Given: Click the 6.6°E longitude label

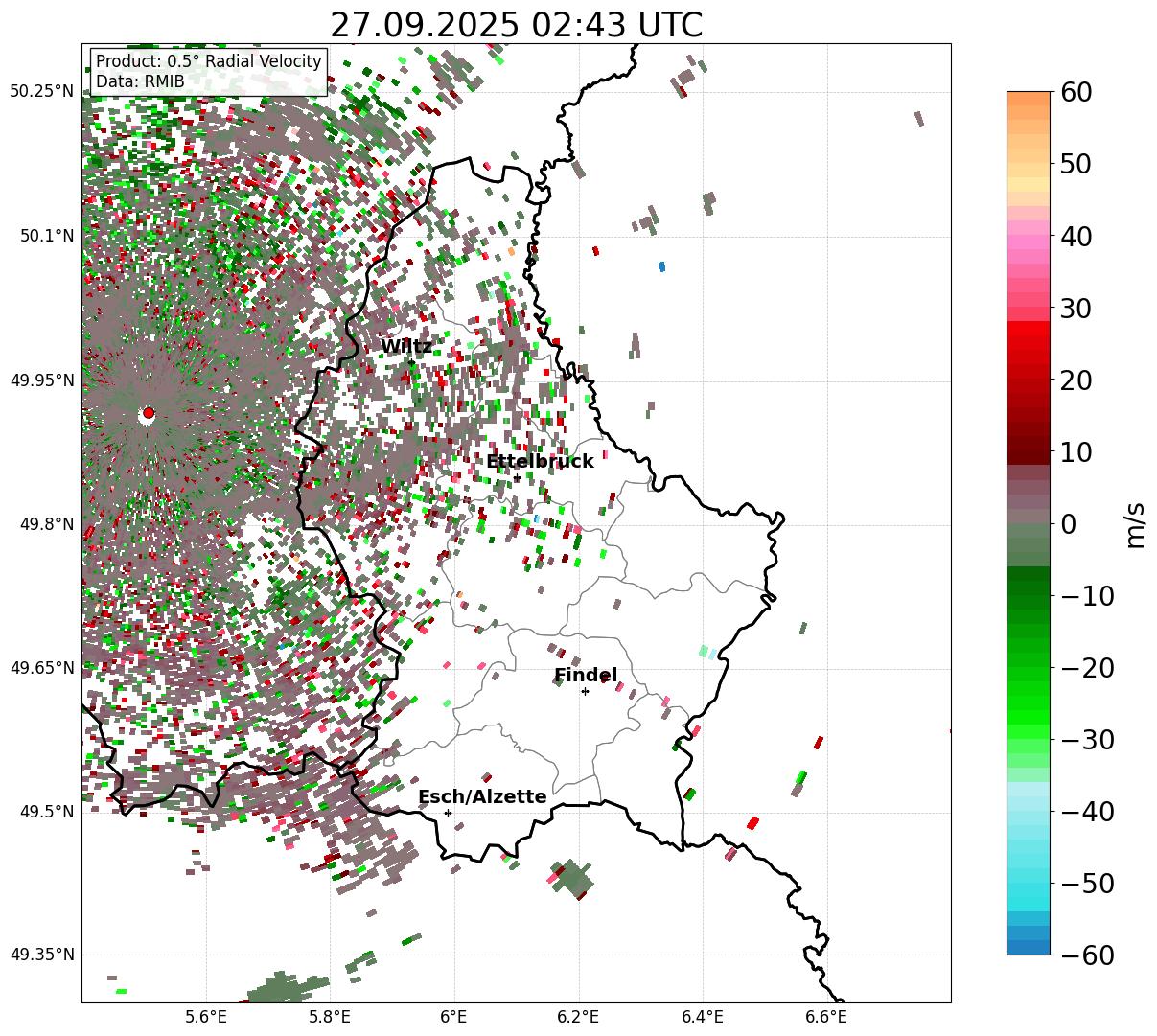Looking at the screenshot, I should (x=826, y=1017).
